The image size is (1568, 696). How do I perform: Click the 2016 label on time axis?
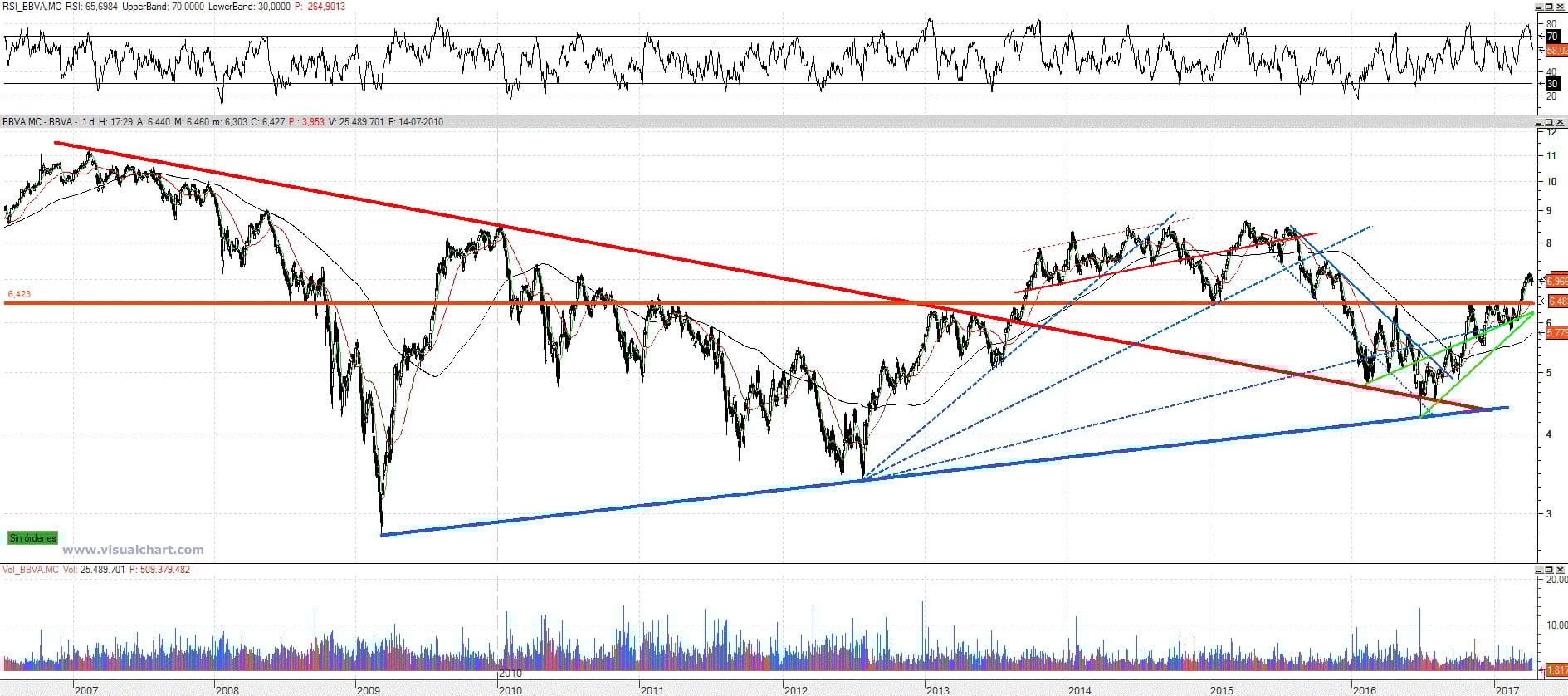[x=1364, y=690]
